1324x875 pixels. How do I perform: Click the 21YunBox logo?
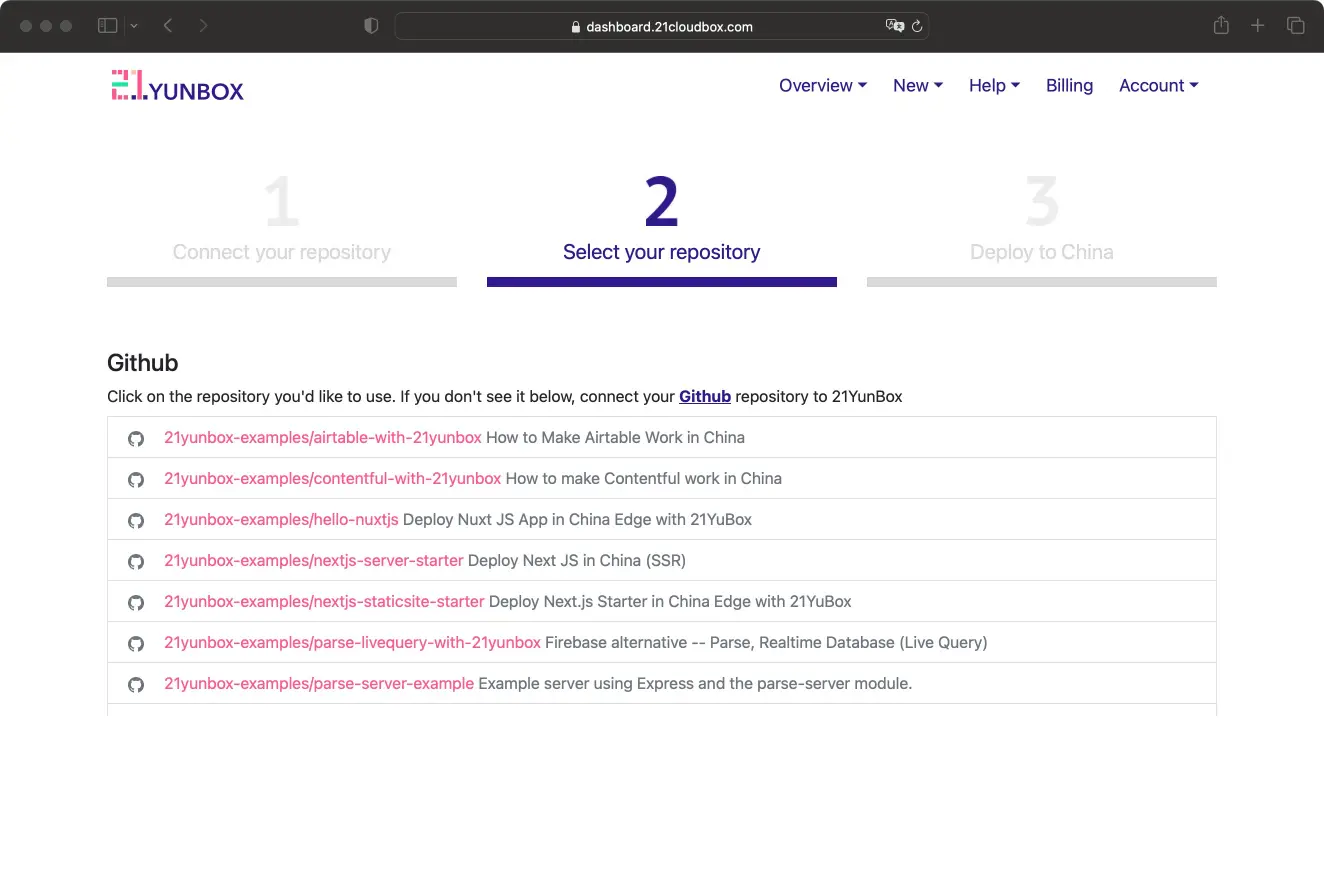pos(177,87)
